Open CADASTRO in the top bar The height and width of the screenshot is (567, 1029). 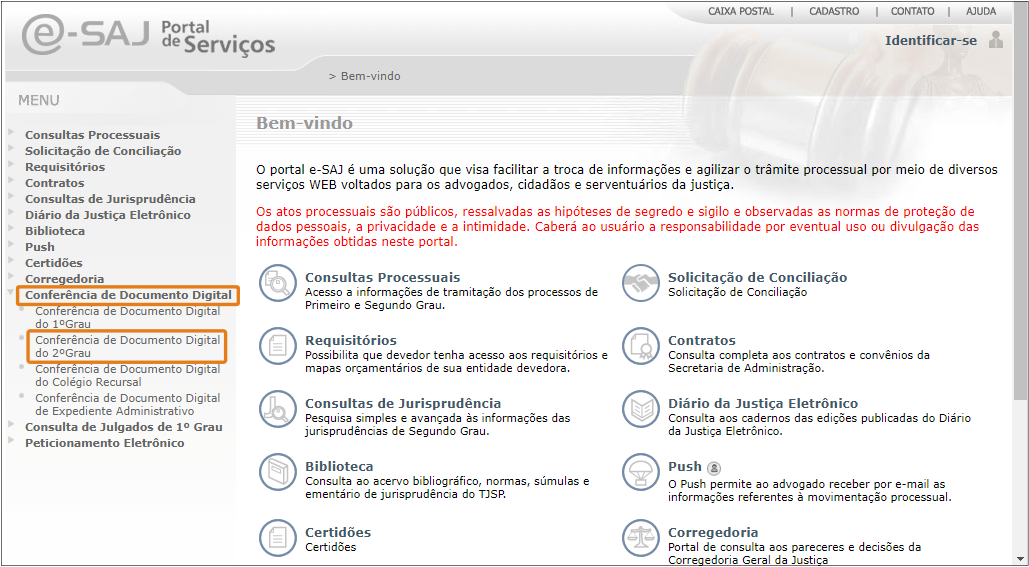point(834,11)
